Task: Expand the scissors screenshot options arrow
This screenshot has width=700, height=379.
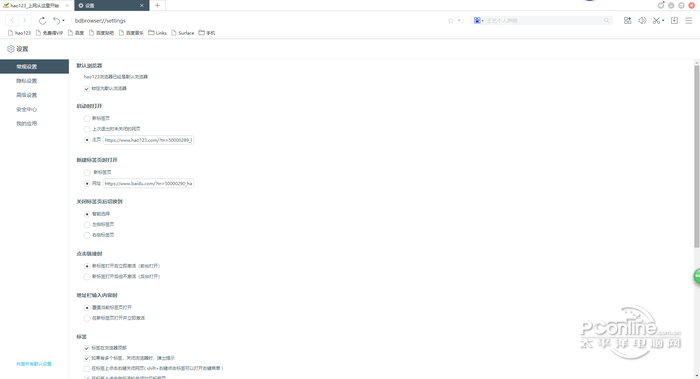Action: tap(663, 21)
